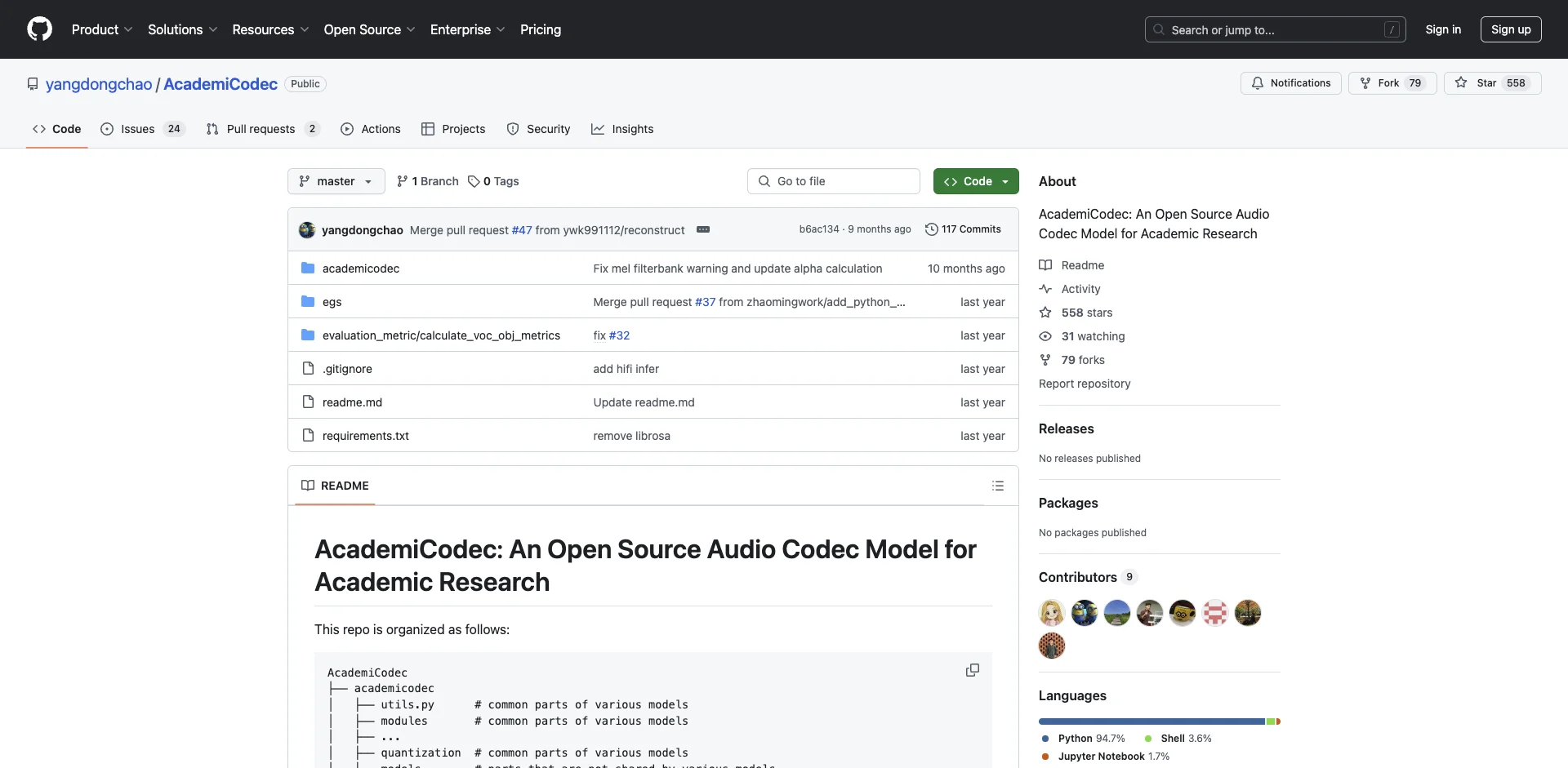1568x768 pixels.
Task: Switch to the Issues tab
Action: coord(143,129)
